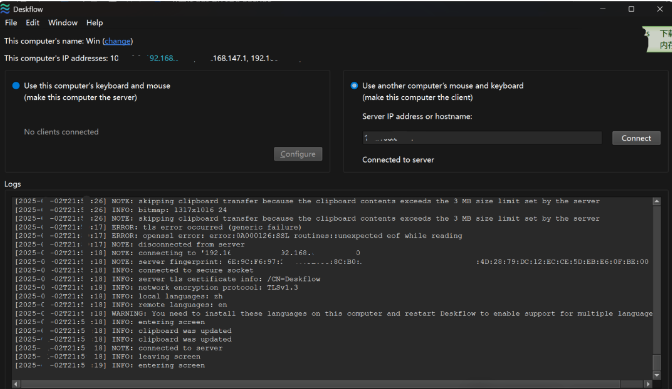Minimize the Deskflow window
This screenshot has height=389, width=672.
tap(603, 9)
